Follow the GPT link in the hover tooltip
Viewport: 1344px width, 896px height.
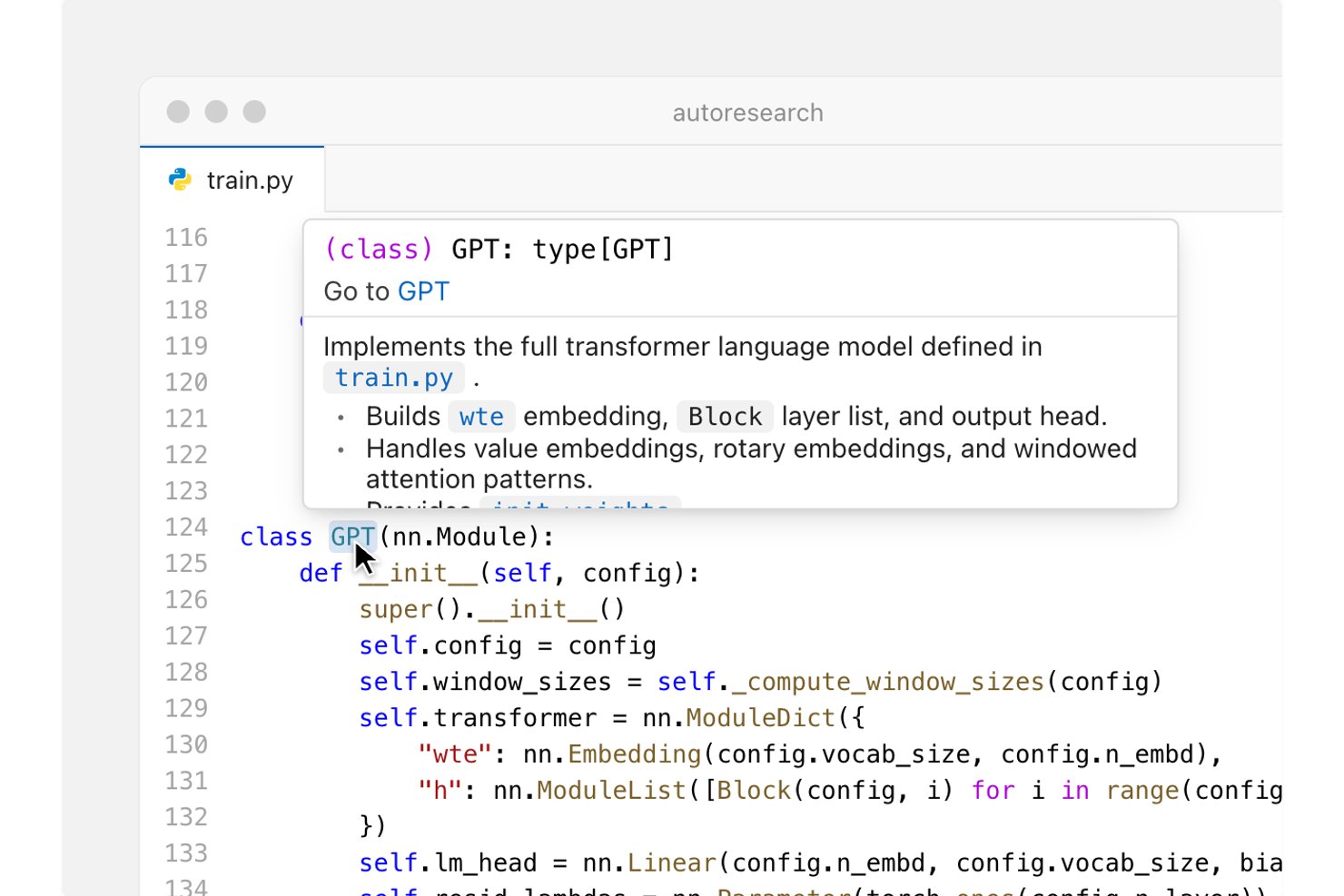click(x=423, y=291)
